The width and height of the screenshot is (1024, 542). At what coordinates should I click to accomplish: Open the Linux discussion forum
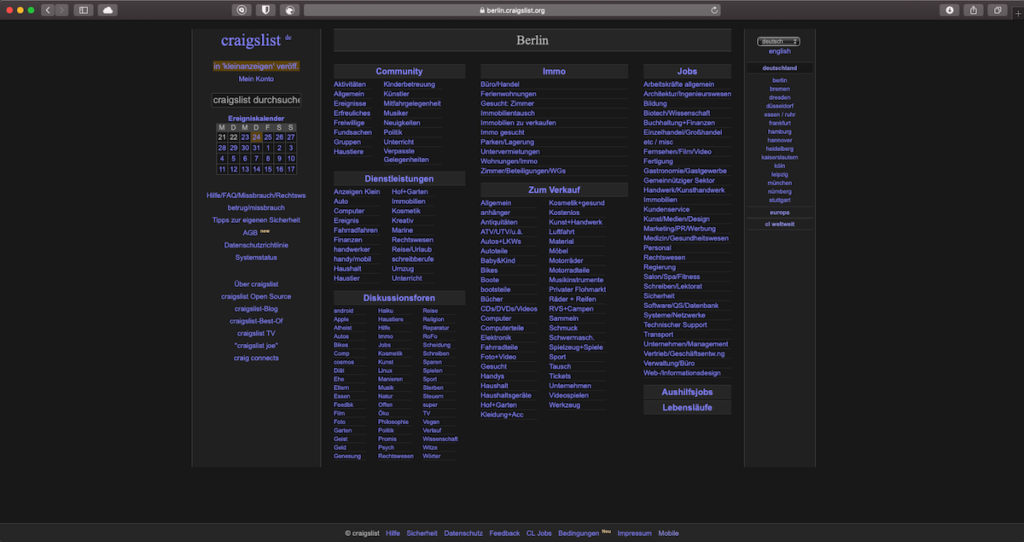[x=385, y=370]
